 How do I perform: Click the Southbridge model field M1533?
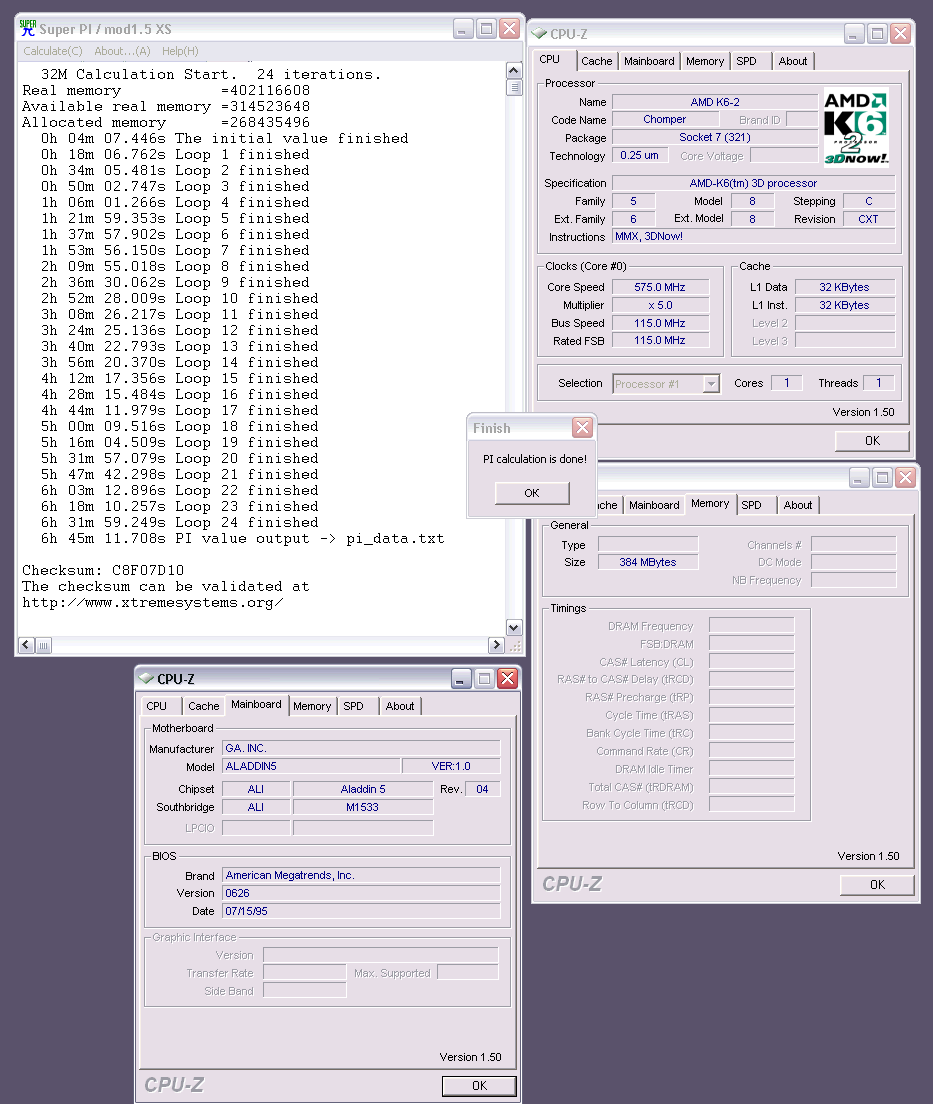(363, 807)
